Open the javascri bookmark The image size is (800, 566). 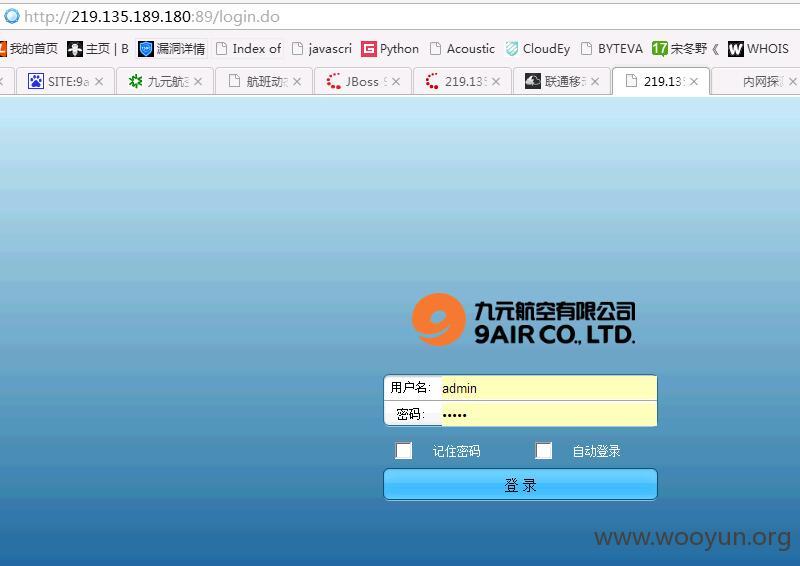coord(322,48)
